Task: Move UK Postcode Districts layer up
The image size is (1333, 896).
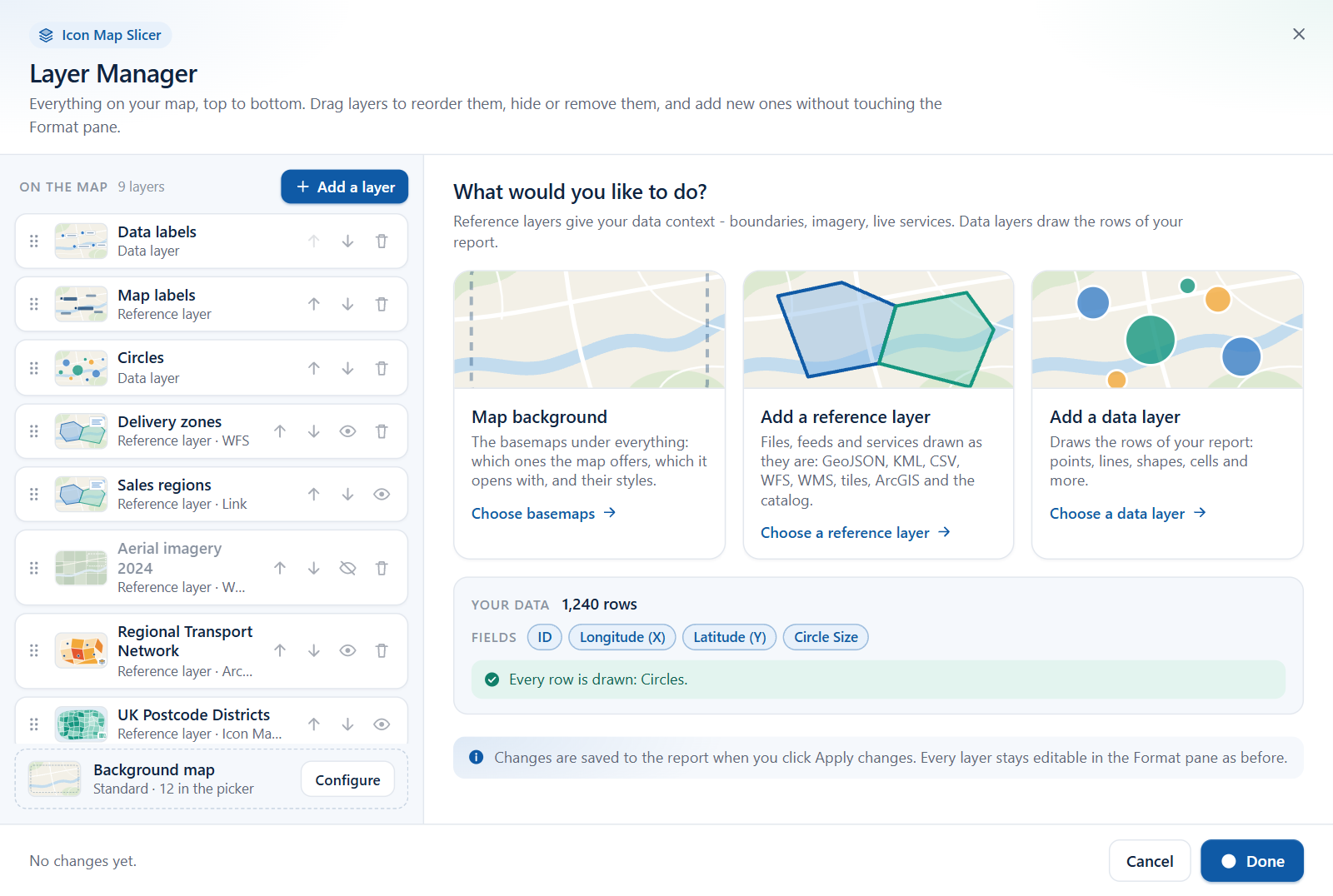Action: 314,724
